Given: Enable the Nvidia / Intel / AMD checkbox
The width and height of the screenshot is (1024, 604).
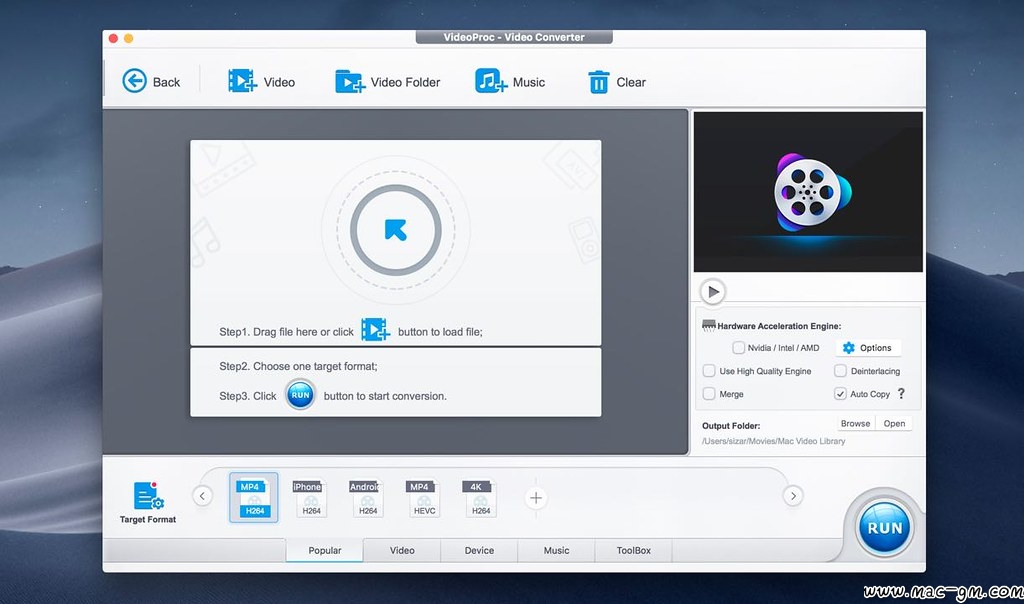Looking at the screenshot, I should pos(738,348).
